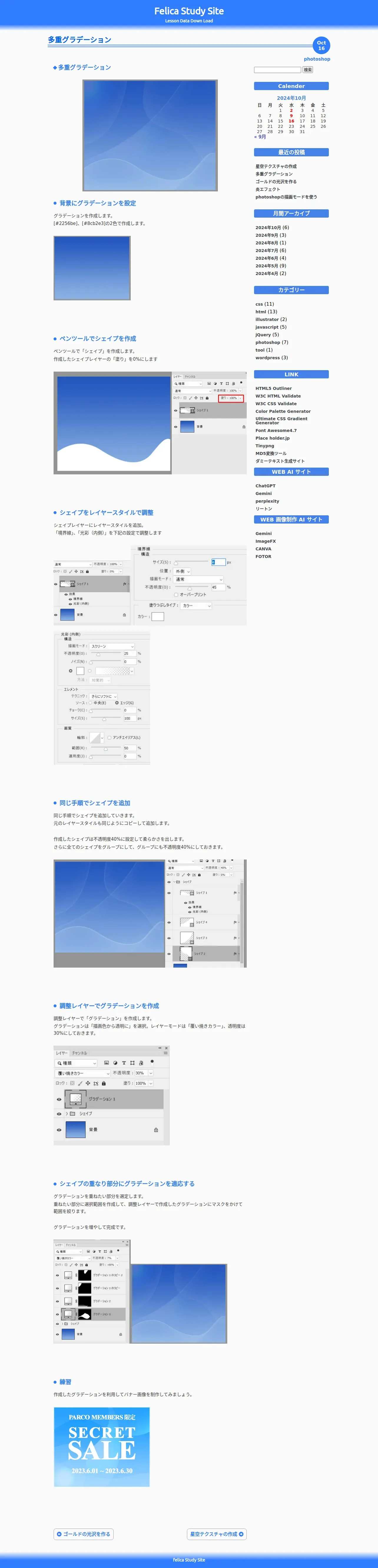
Task: Go to previous post ゴールドの光沢を作る
Action: pyautogui.click(x=83, y=1534)
